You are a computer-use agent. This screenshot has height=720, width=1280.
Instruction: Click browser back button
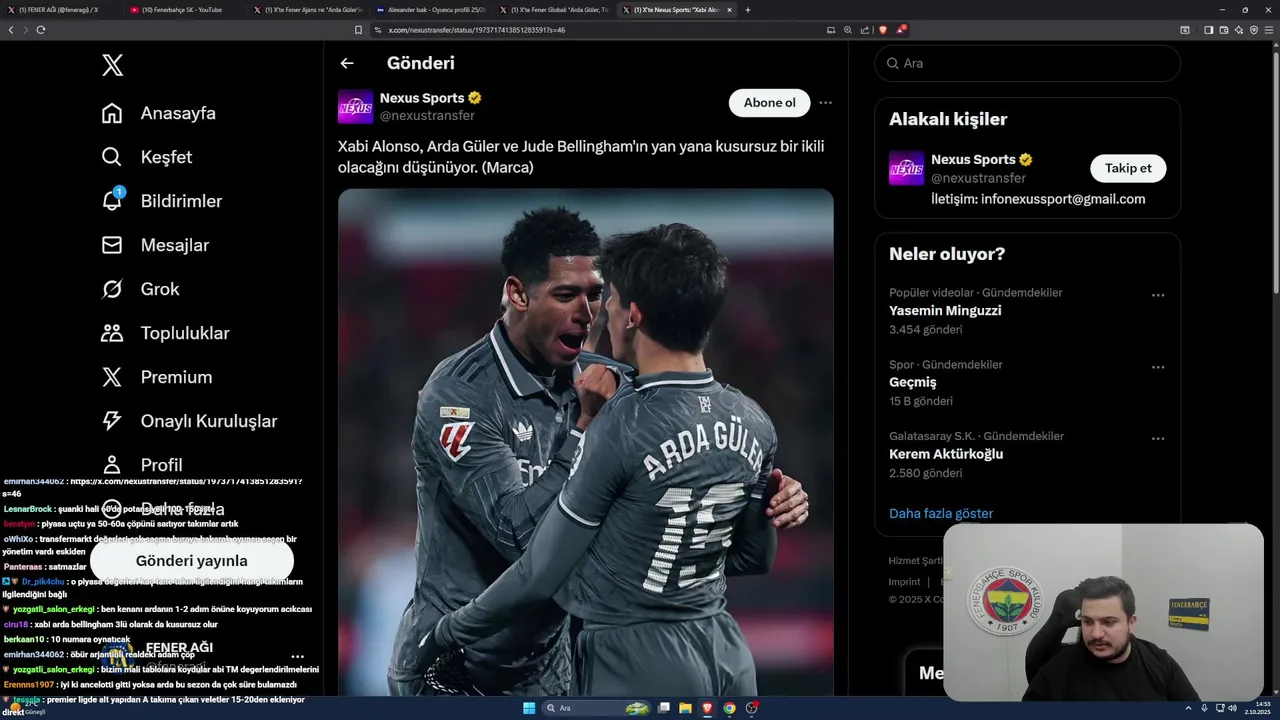pos(11,30)
